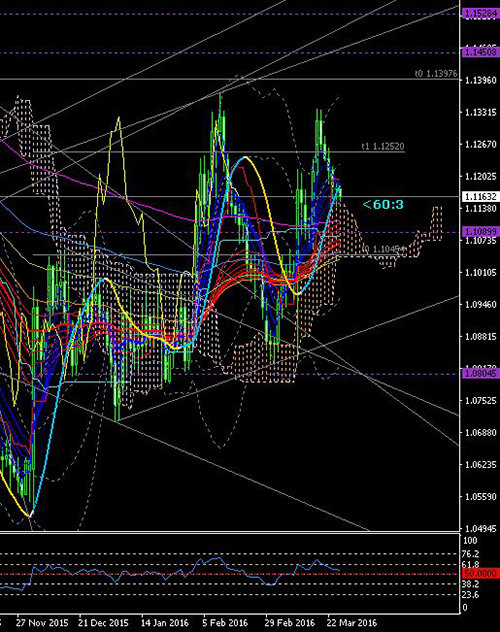Select the t1 1.12520 horizontal line label
The height and width of the screenshot is (632, 500).
(x=383, y=146)
